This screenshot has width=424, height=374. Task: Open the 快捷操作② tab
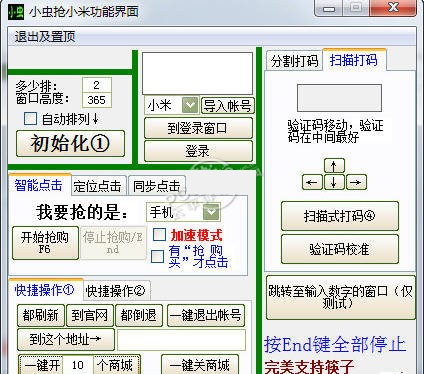116,291
